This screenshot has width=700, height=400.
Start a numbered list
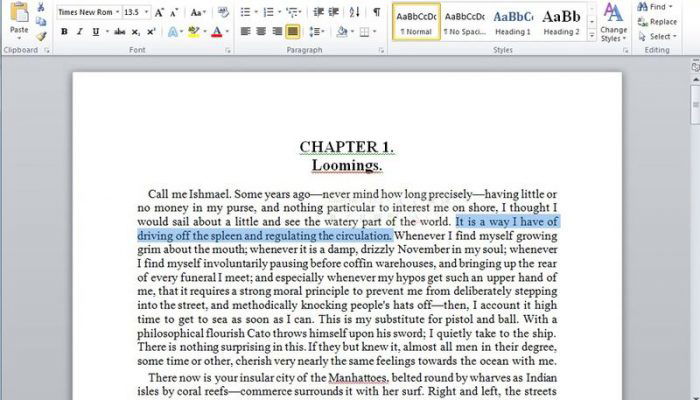click(269, 12)
